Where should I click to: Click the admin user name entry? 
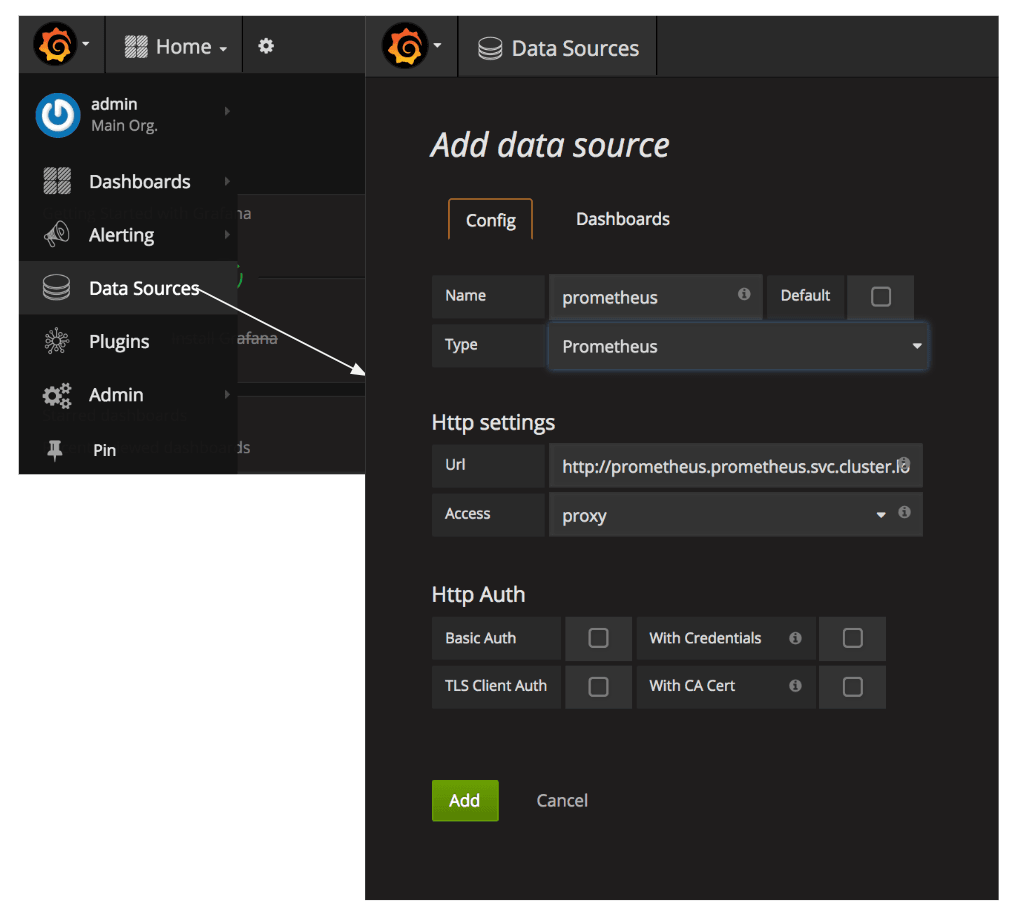point(114,104)
